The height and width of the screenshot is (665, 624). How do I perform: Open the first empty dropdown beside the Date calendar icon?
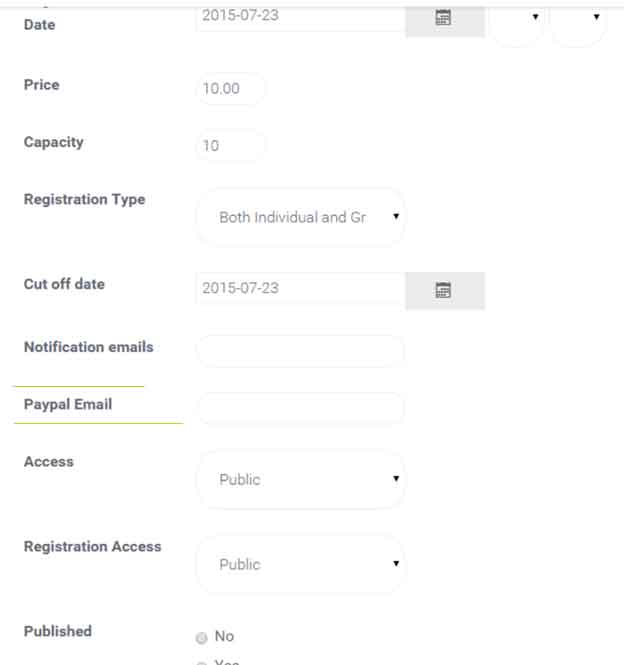point(516,20)
